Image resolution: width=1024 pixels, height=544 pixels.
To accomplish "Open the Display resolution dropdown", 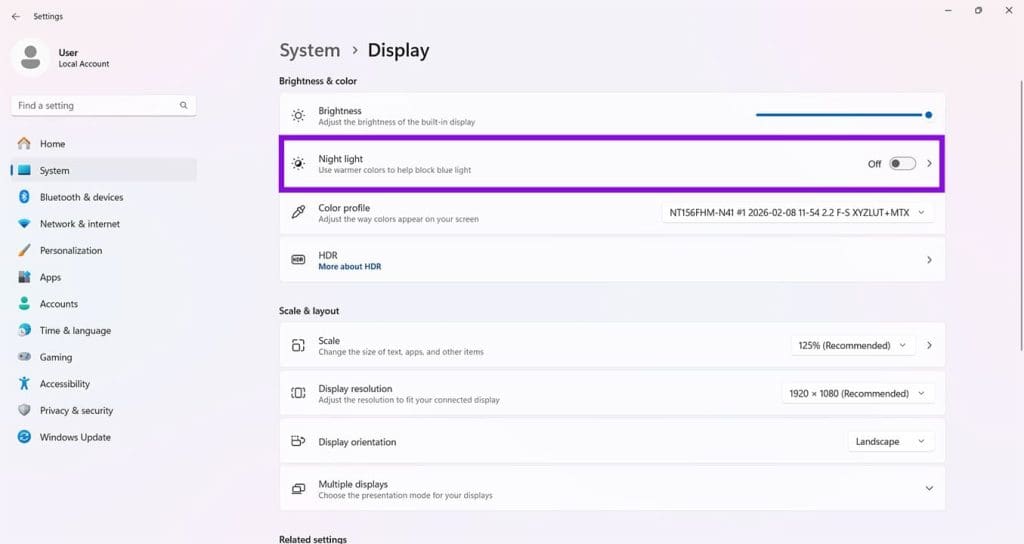I will [x=857, y=393].
